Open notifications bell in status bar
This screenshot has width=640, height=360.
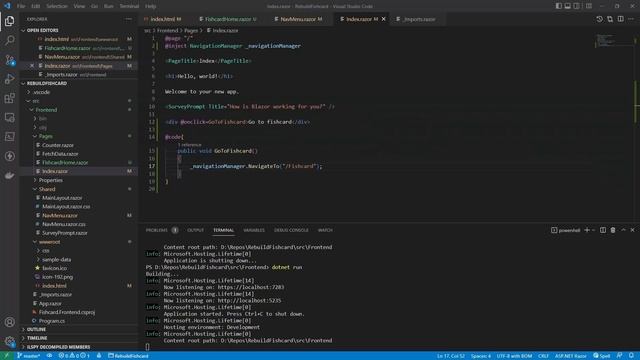631,356
